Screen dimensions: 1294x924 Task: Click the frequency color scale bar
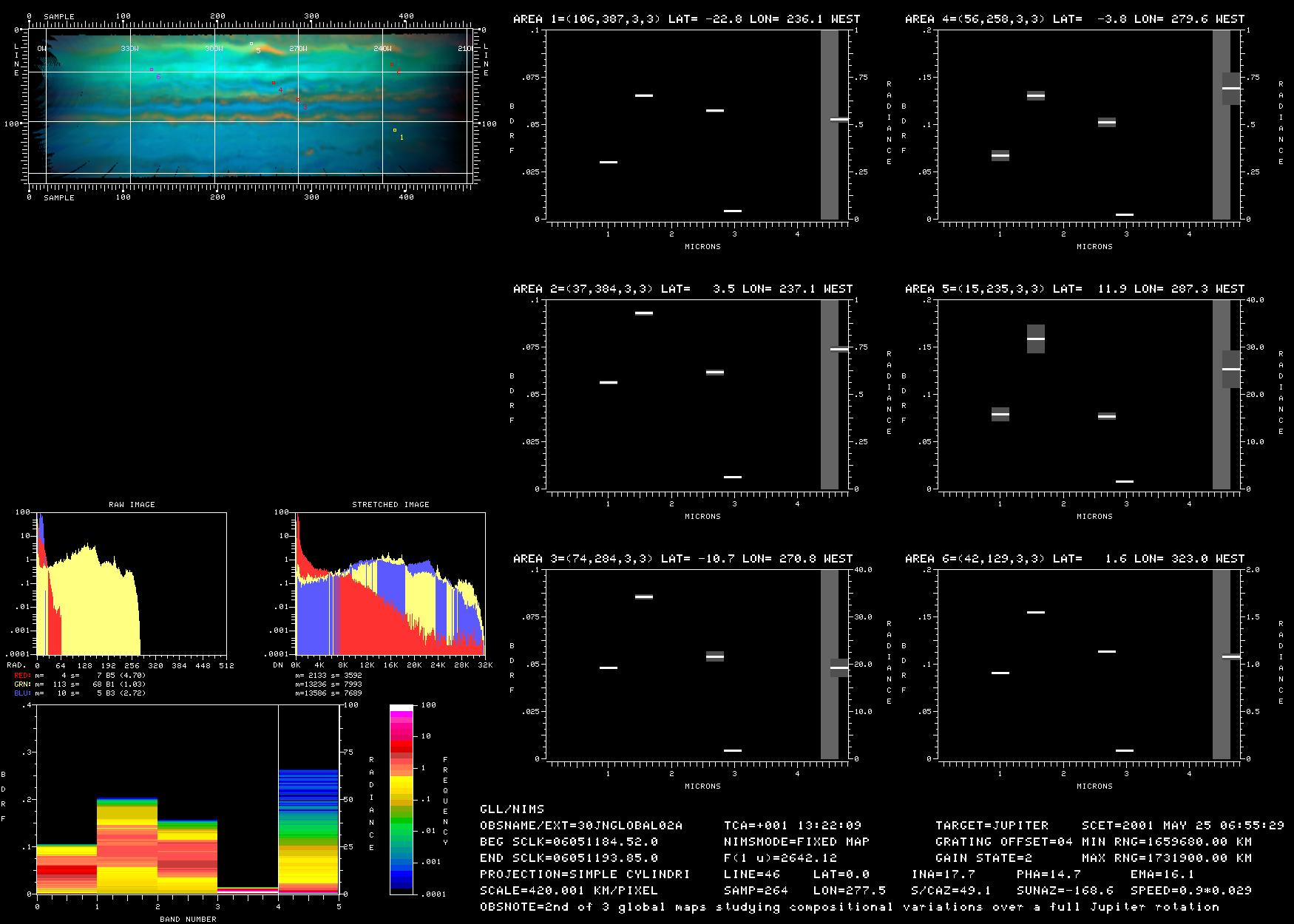coord(402,800)
